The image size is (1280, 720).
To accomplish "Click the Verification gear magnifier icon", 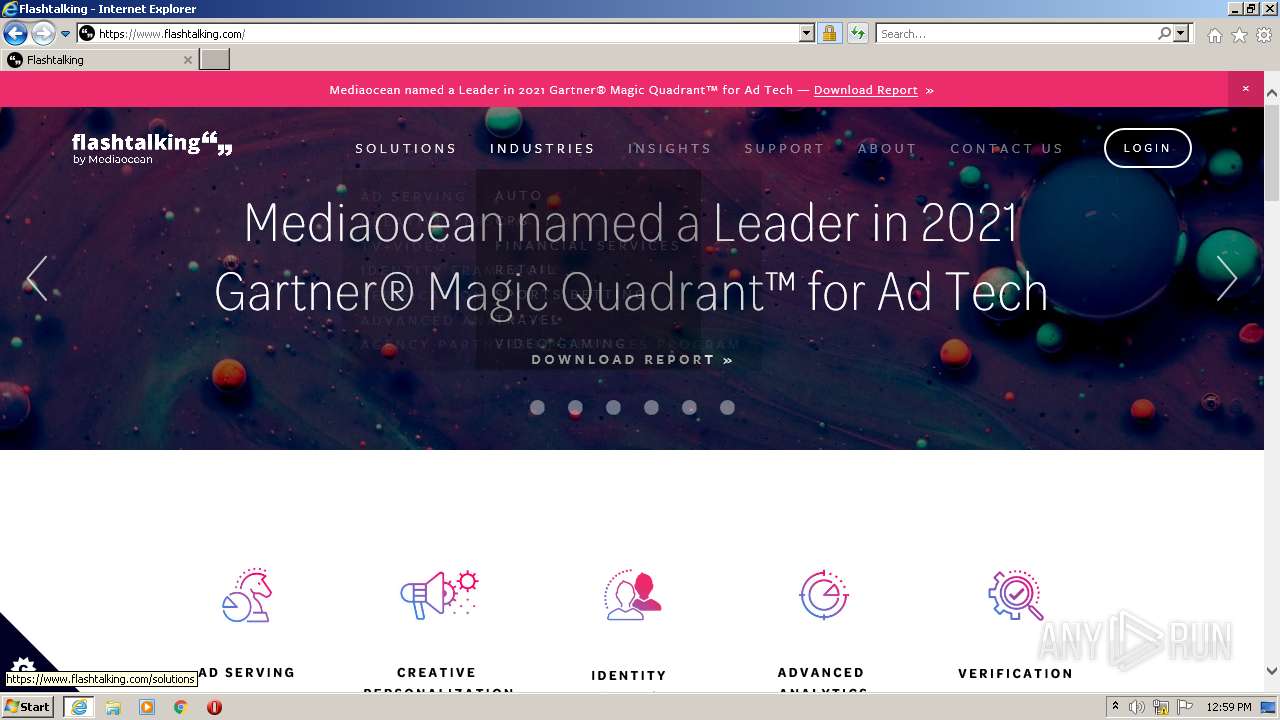I will 1016,595.
